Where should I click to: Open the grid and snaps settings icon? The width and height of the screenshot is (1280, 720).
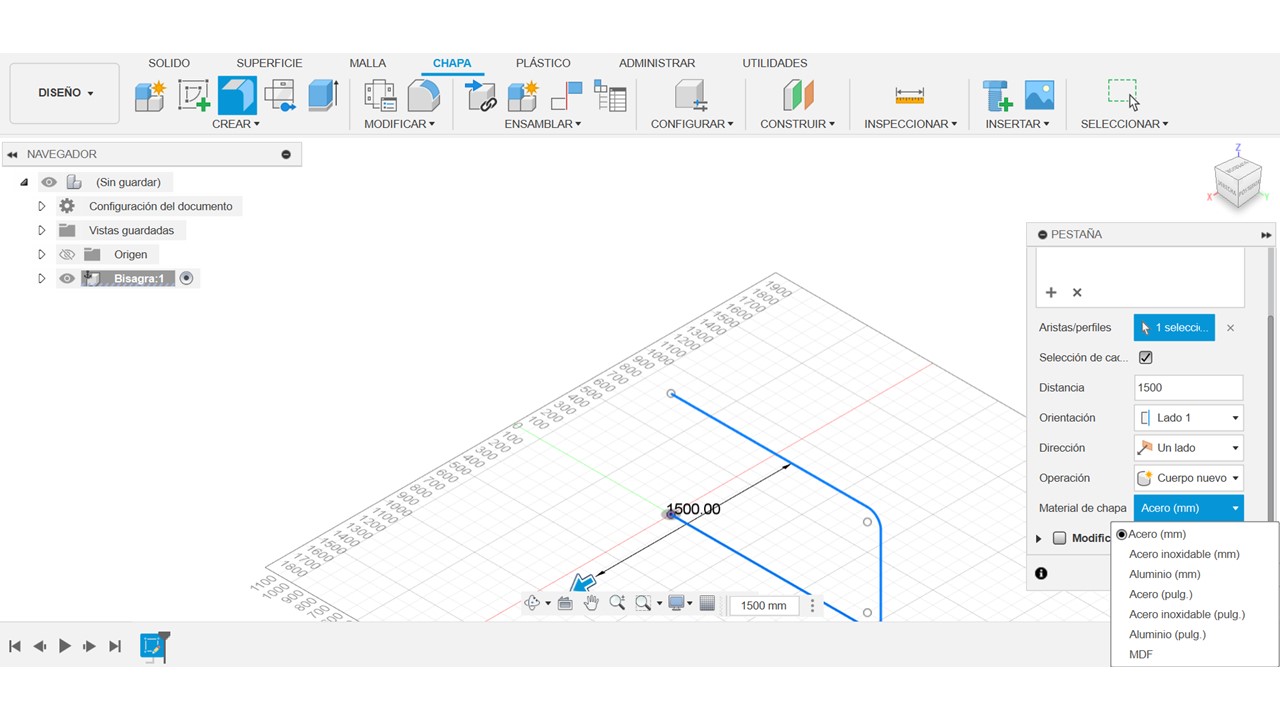[707, 603]
